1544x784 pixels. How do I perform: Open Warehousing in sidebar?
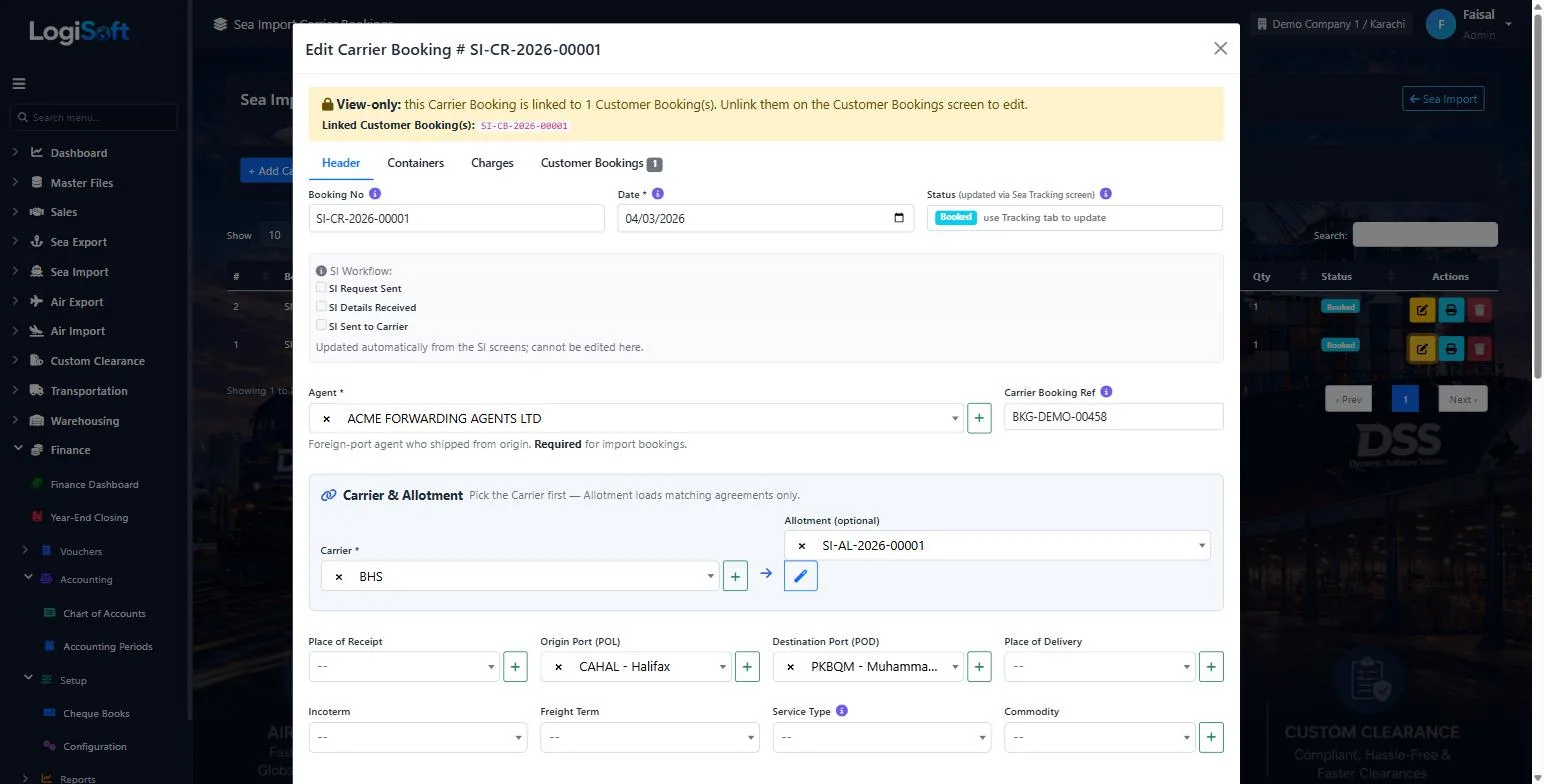click(84, 421)
